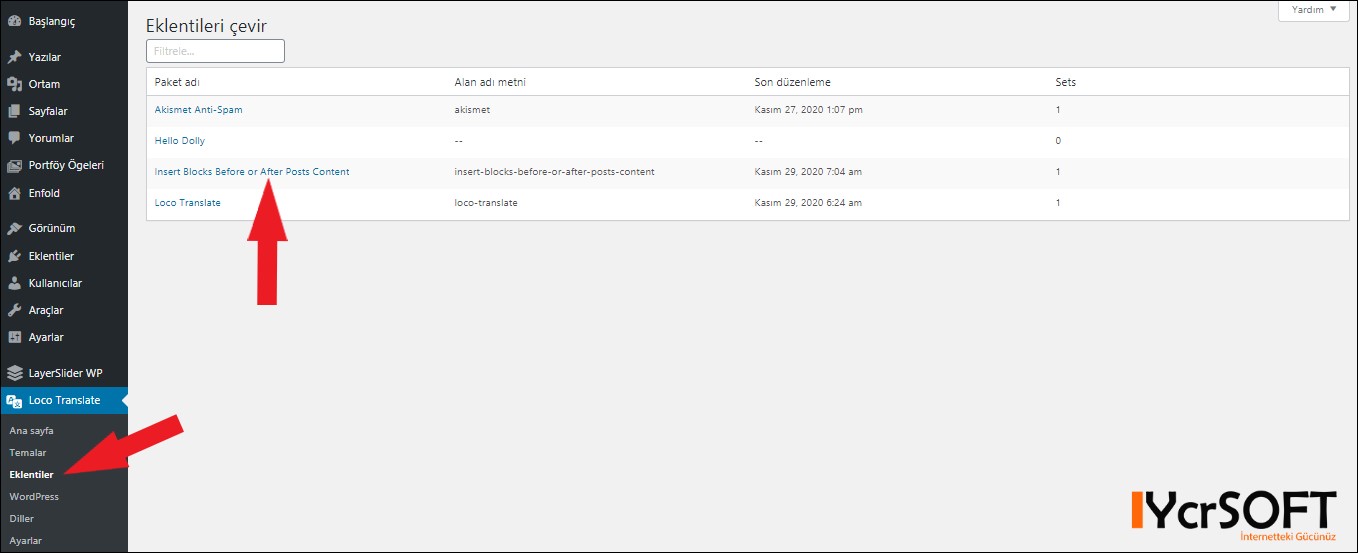This screenshot has width=1358, height=553.
Task: Focus the Filtrele filter input field
Action: coord(215,50)
